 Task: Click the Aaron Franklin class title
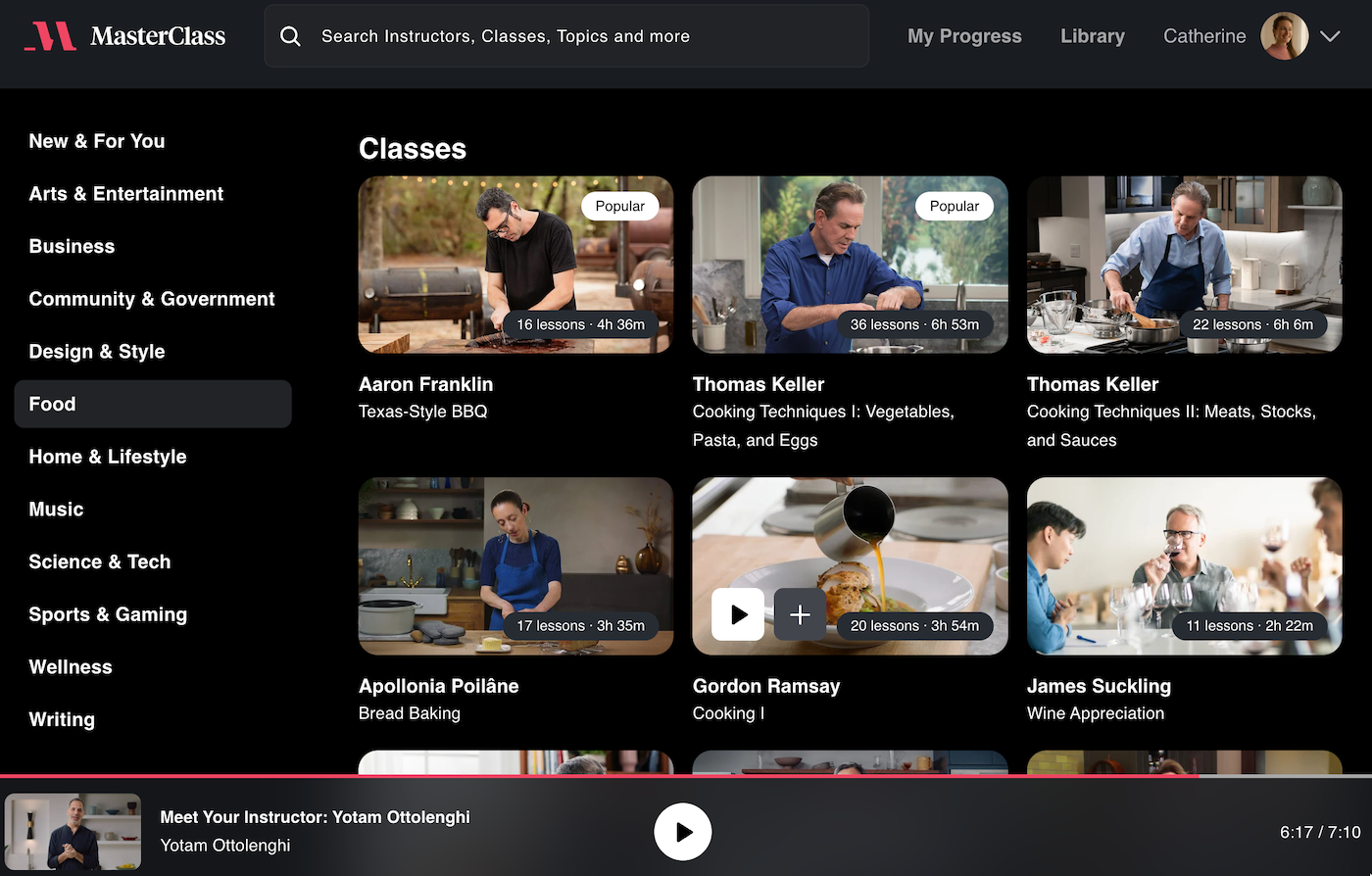(x=425, y=384)
